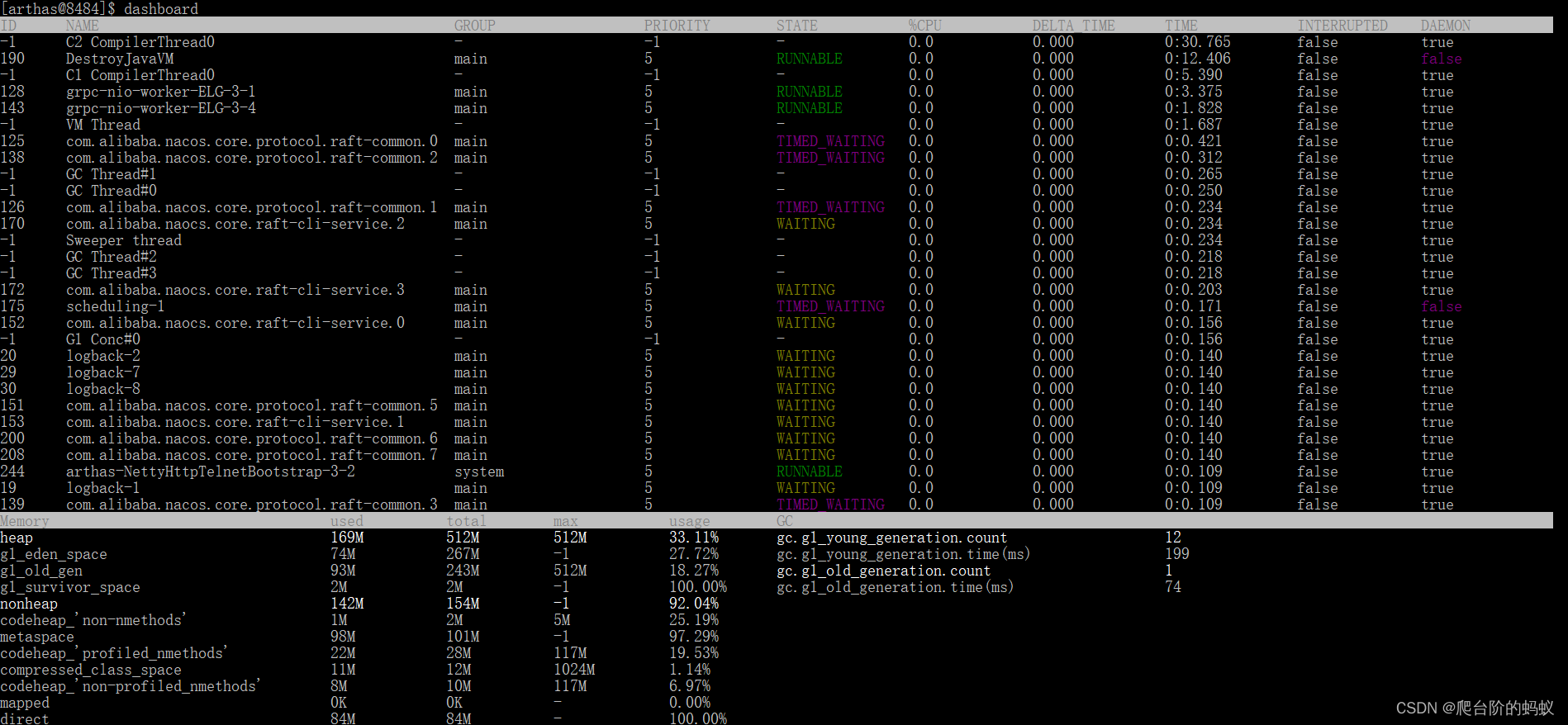Select the 'Sweeper thread' name
Screen dimensions: 1568x725
124,240
